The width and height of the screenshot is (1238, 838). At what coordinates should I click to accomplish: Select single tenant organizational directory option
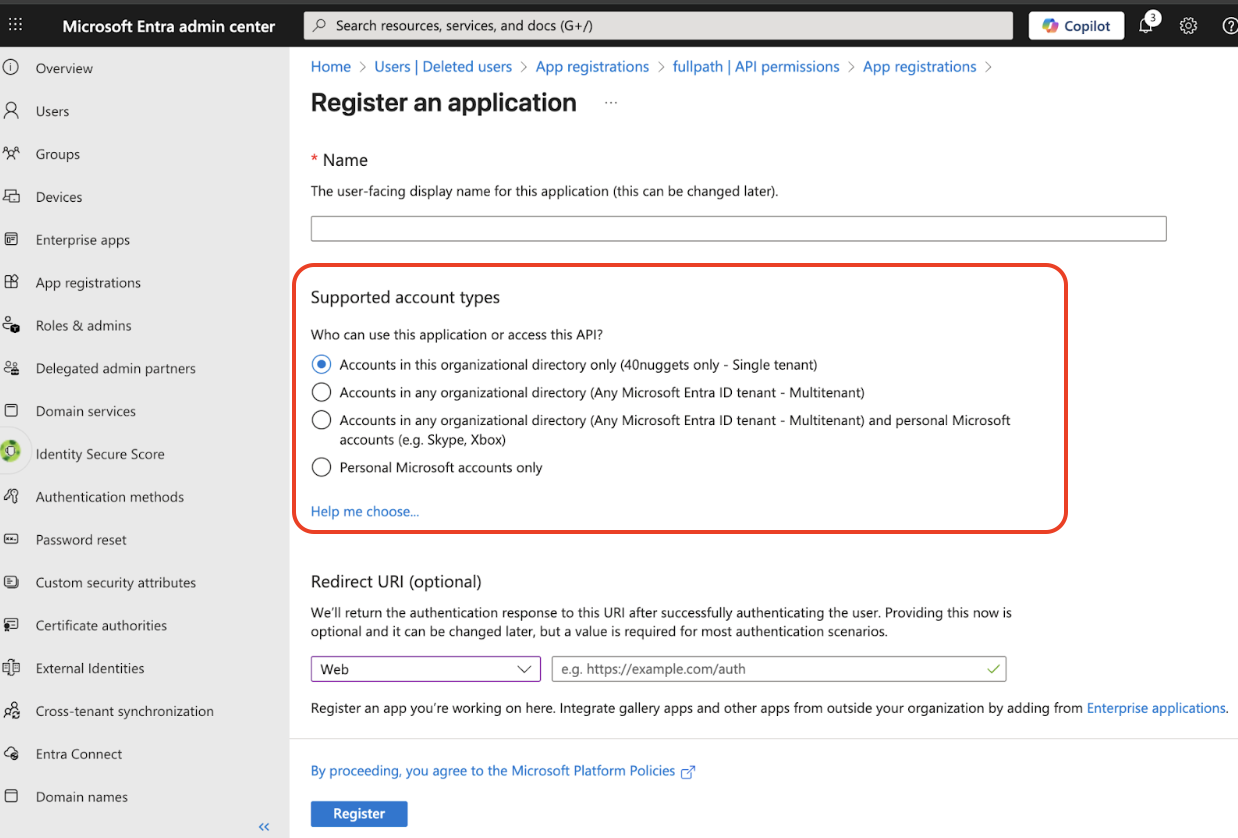point(321,364)
